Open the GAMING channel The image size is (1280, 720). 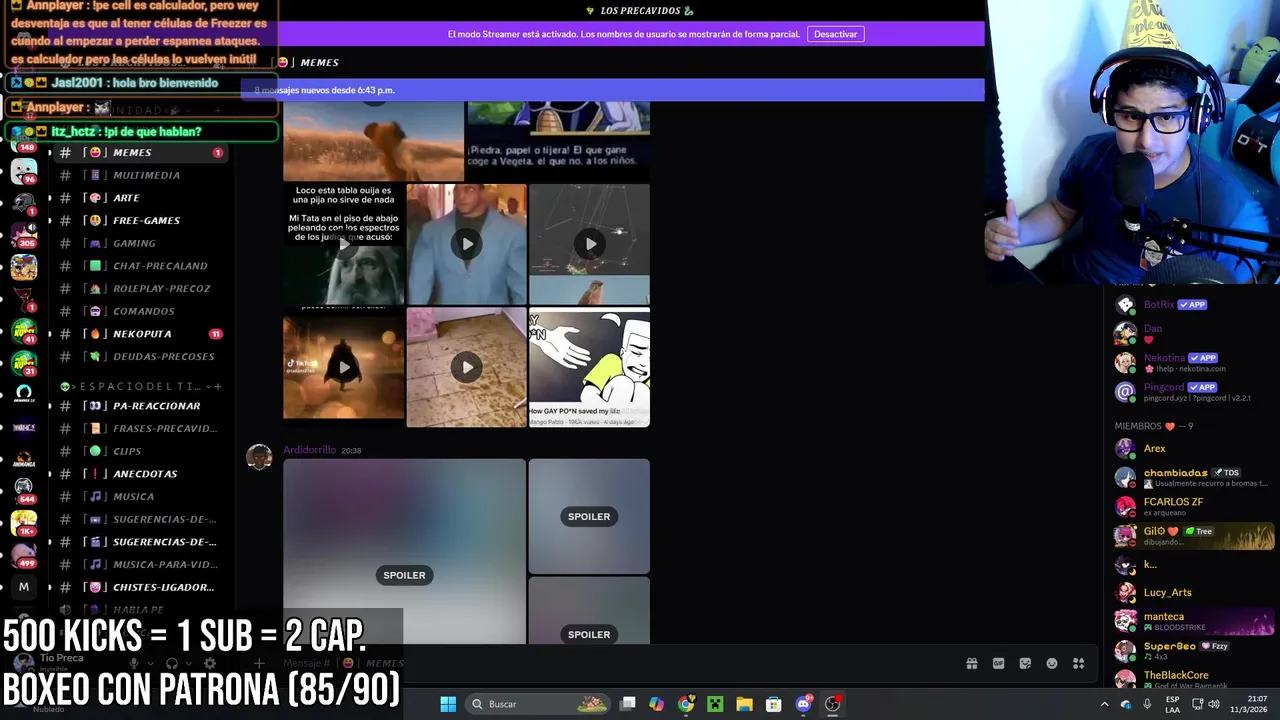coord(140,243)
